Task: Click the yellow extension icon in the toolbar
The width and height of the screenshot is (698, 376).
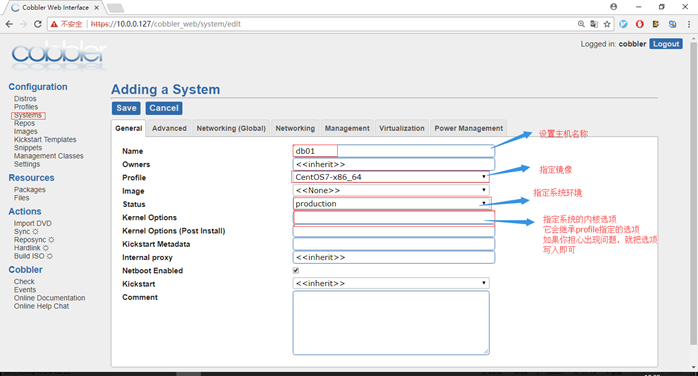Action: tap(656, 24)
